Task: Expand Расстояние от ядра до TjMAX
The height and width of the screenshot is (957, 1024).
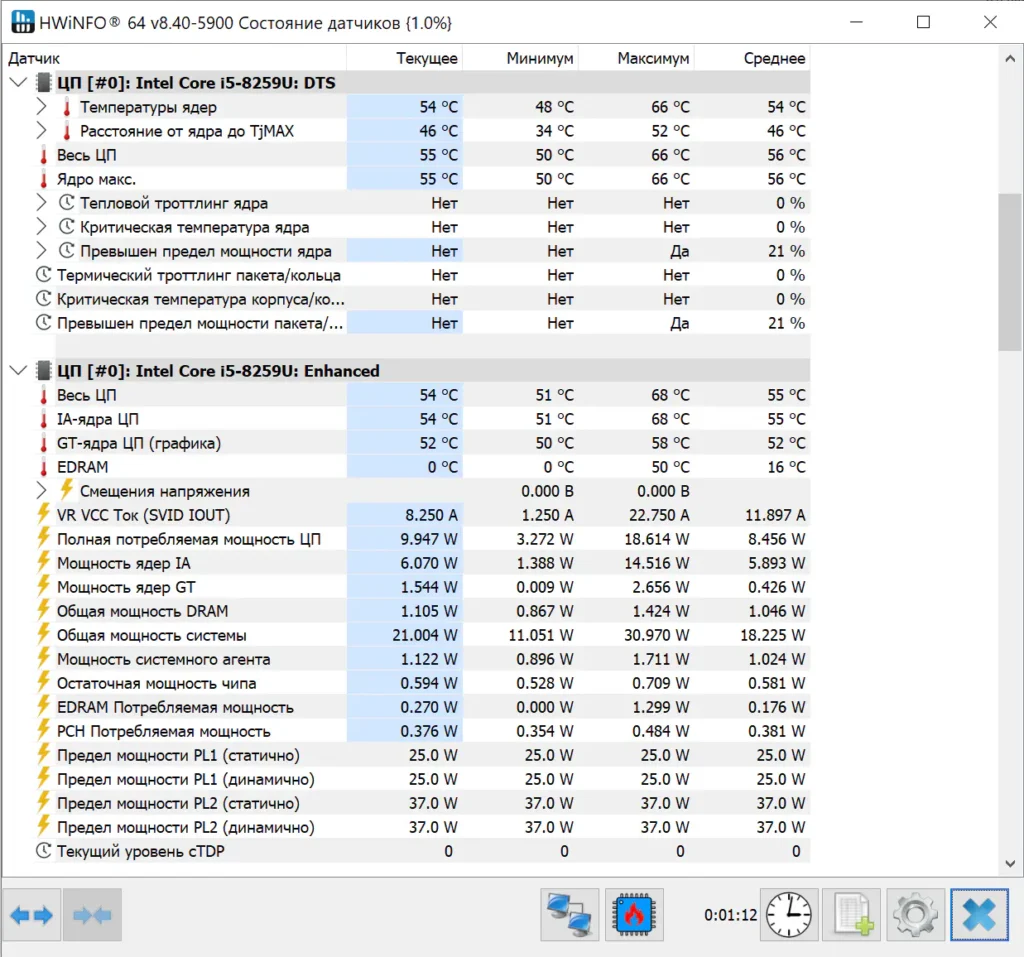Action: (41, 131)
